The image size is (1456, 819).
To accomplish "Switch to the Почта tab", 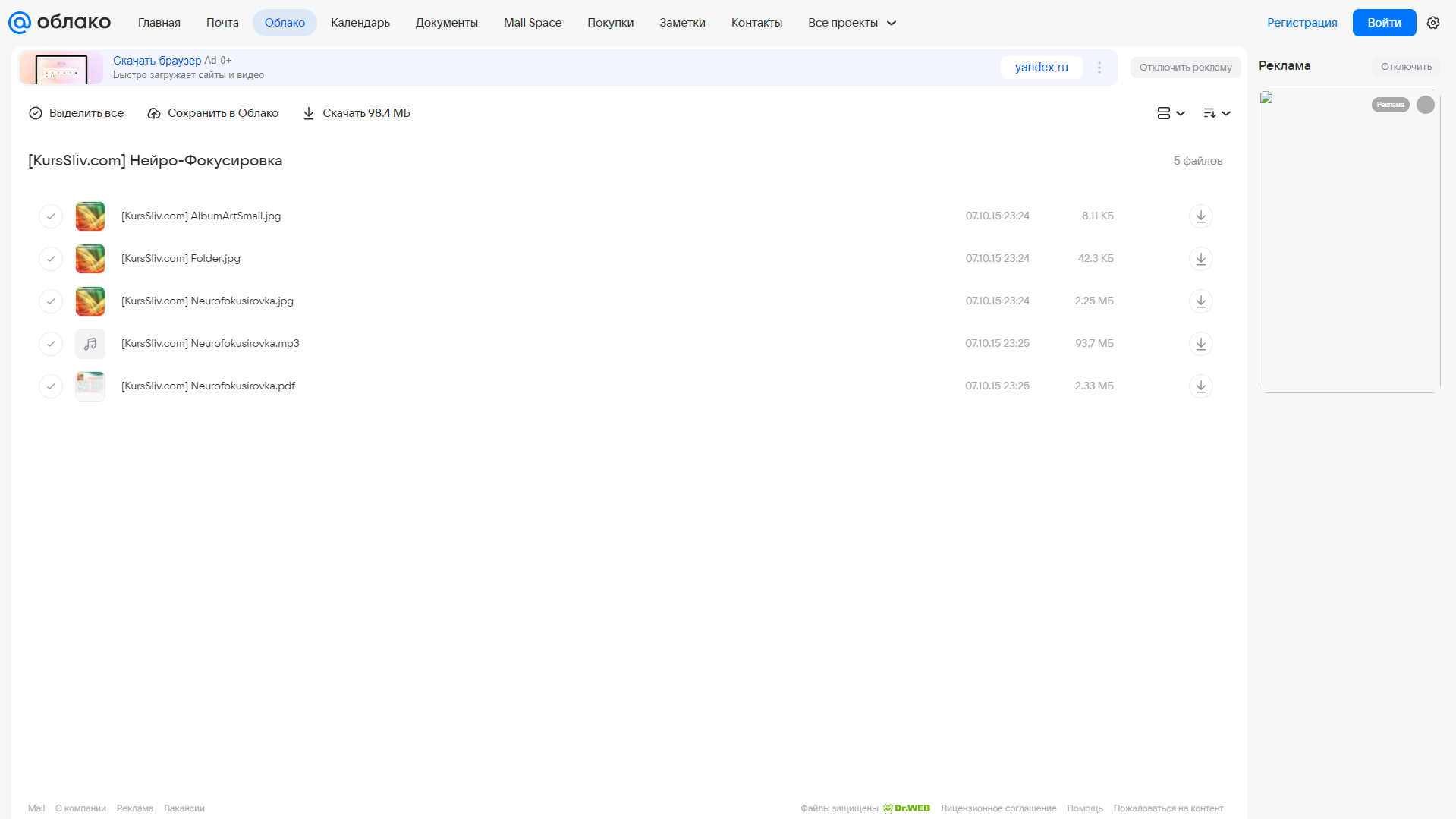I will point(222,23).
